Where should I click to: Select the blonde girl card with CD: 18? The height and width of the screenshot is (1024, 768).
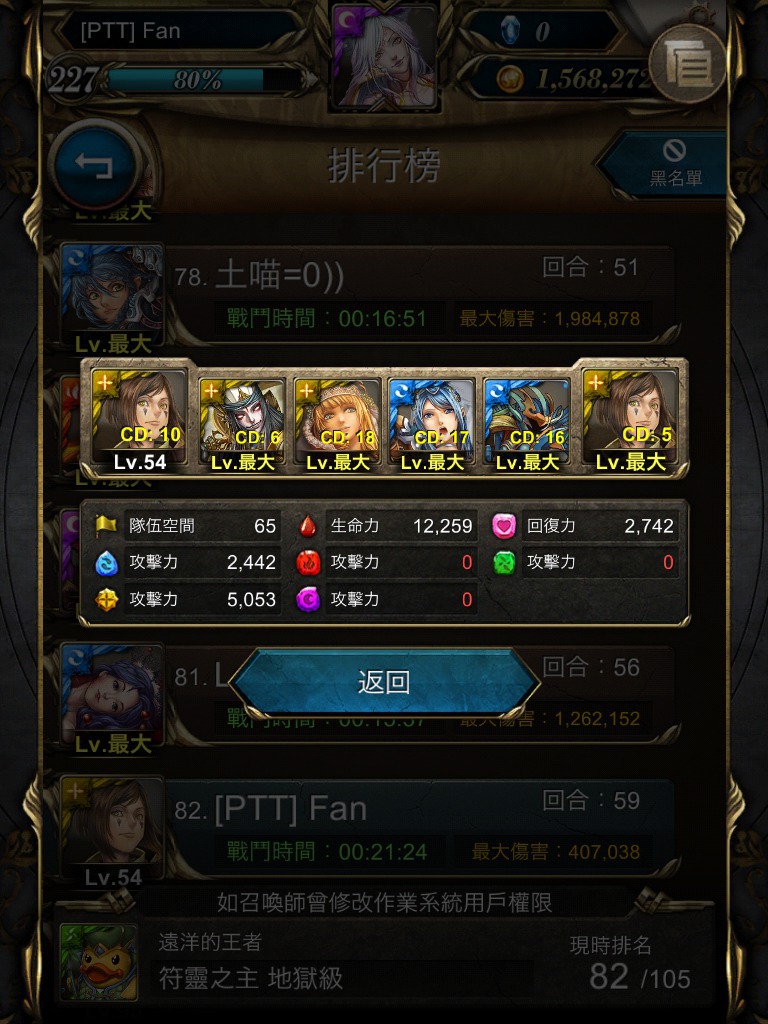tap(337, 423)
